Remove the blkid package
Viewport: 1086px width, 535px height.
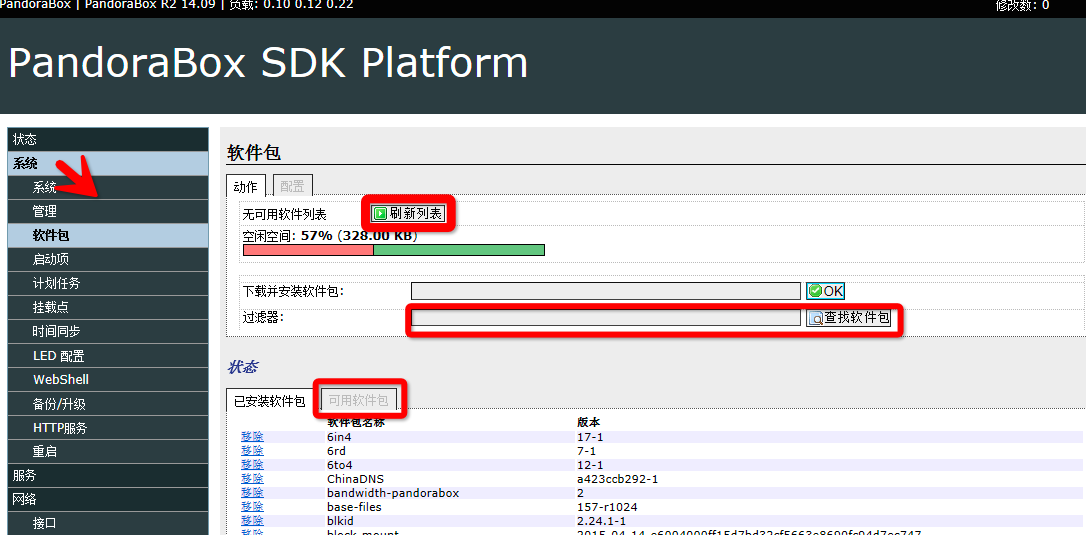tap(252, 520)
